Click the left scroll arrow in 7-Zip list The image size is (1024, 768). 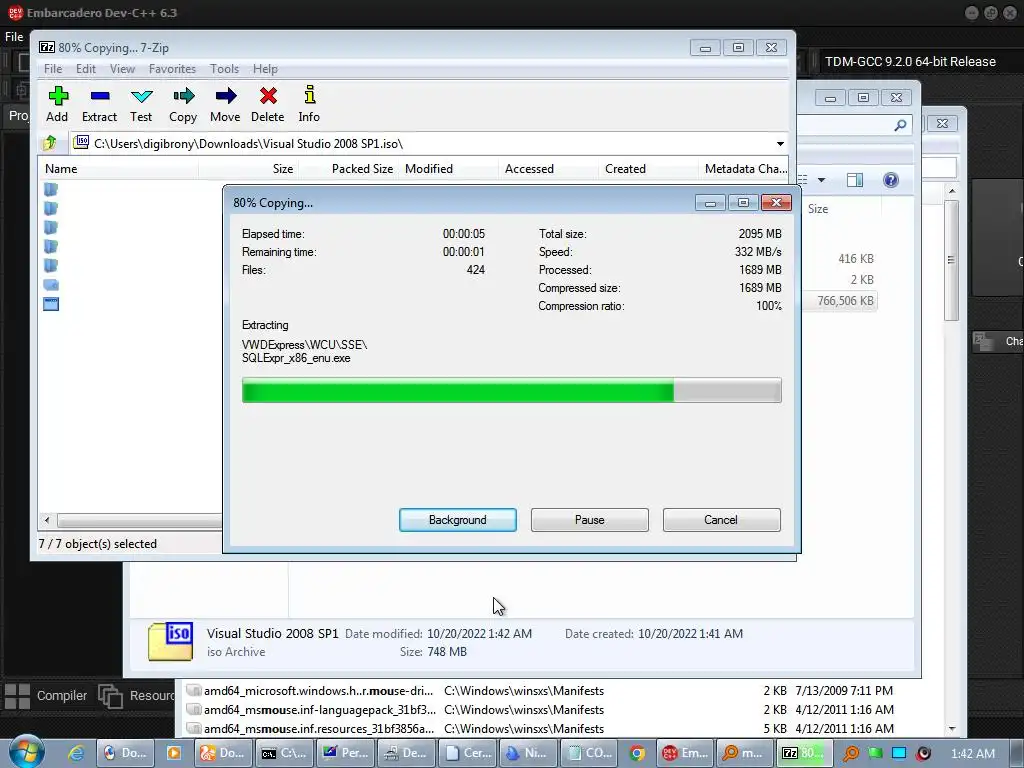[46, 520]
